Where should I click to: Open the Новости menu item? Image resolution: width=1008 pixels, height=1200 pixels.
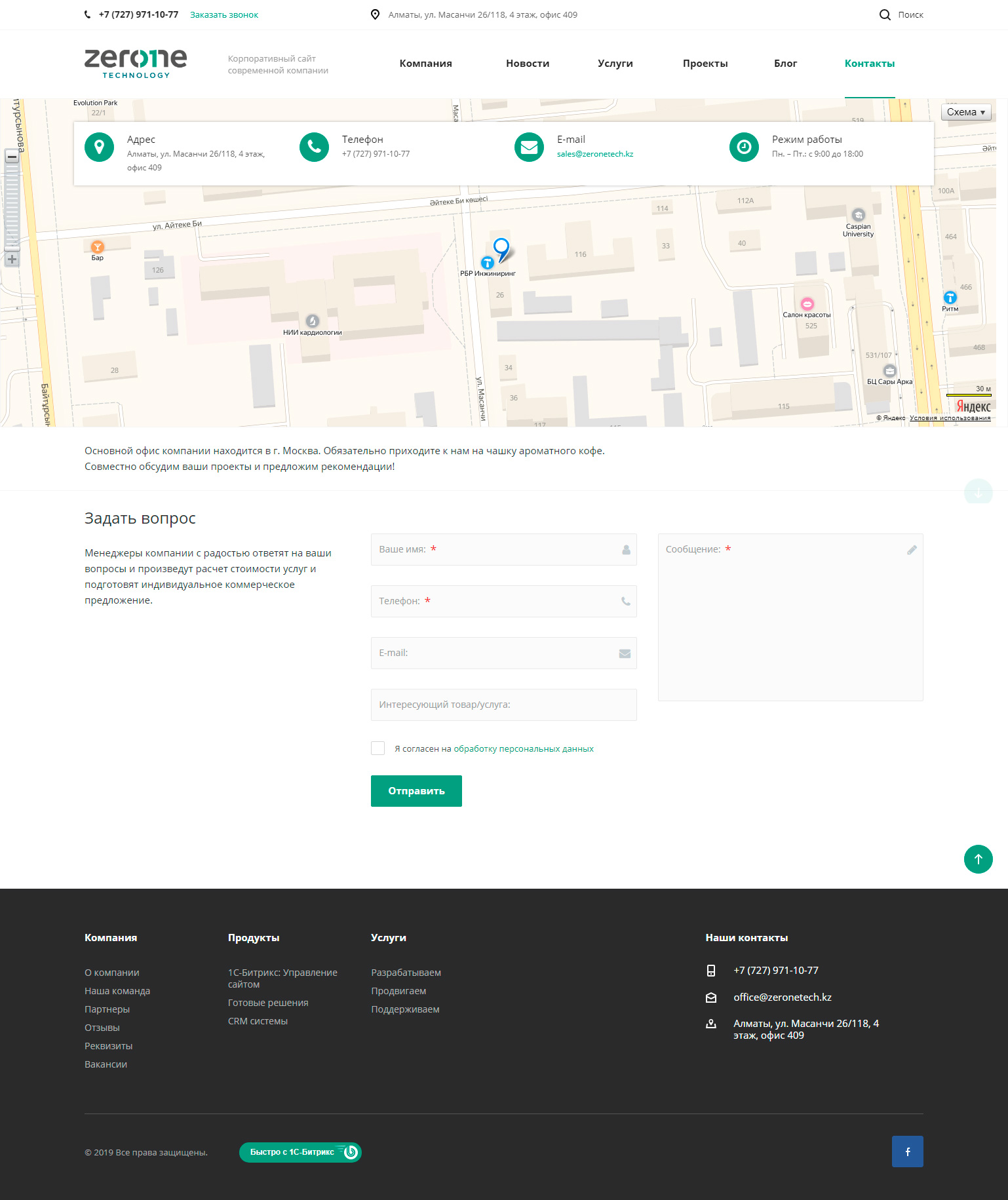[x=528, y=64]
